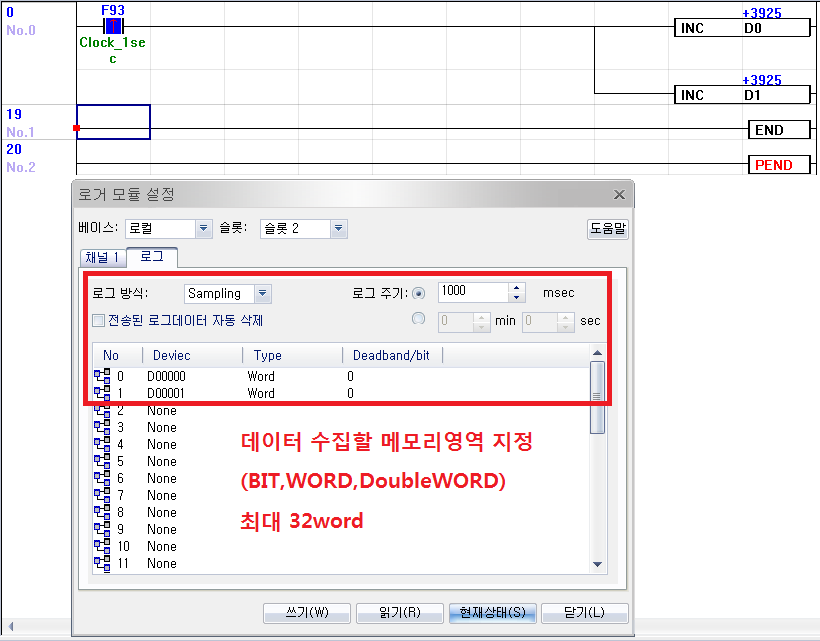
Task: Click the 닫기(L) close button
Action: 585,613
